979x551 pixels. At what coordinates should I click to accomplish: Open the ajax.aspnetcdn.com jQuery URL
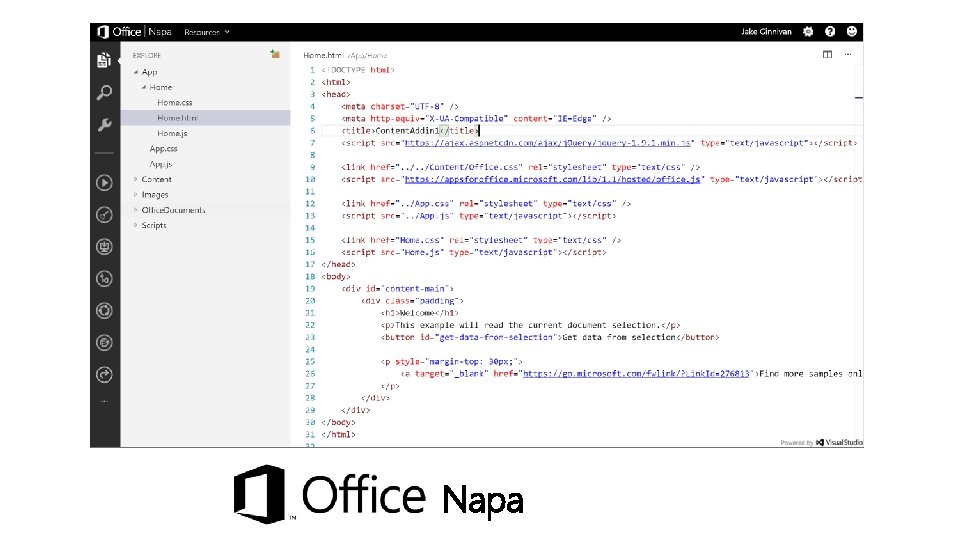[x=548, y=143]
